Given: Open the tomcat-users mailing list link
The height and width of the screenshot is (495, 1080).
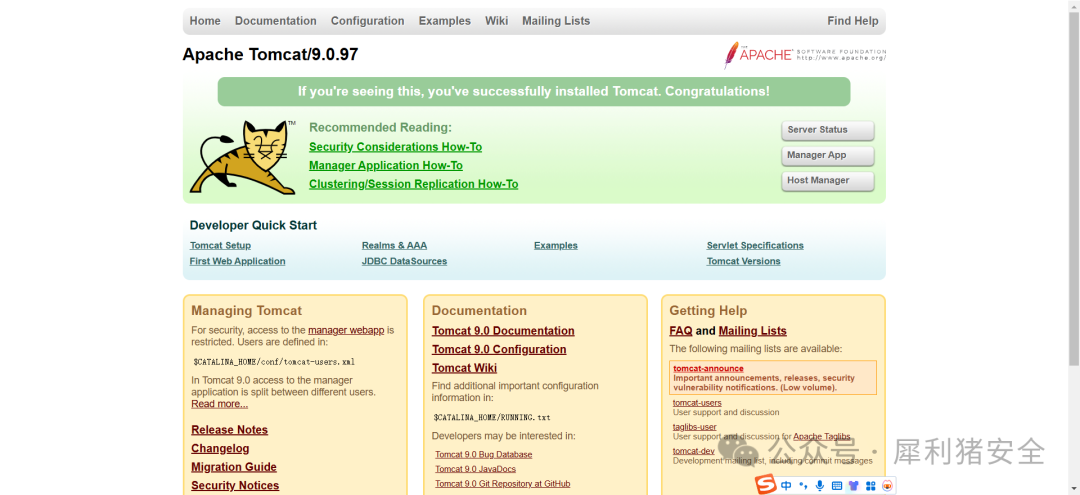Looking at the screenshot, I should pyautogui.click(x=697, y=403).
